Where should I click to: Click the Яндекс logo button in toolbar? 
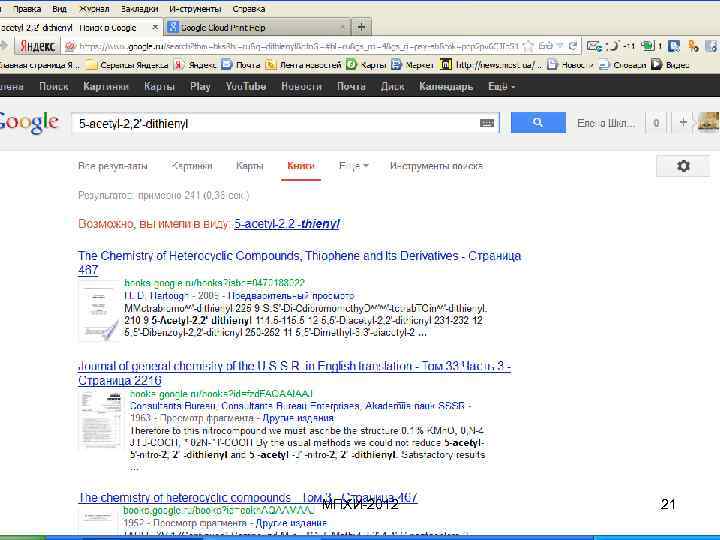38,46
